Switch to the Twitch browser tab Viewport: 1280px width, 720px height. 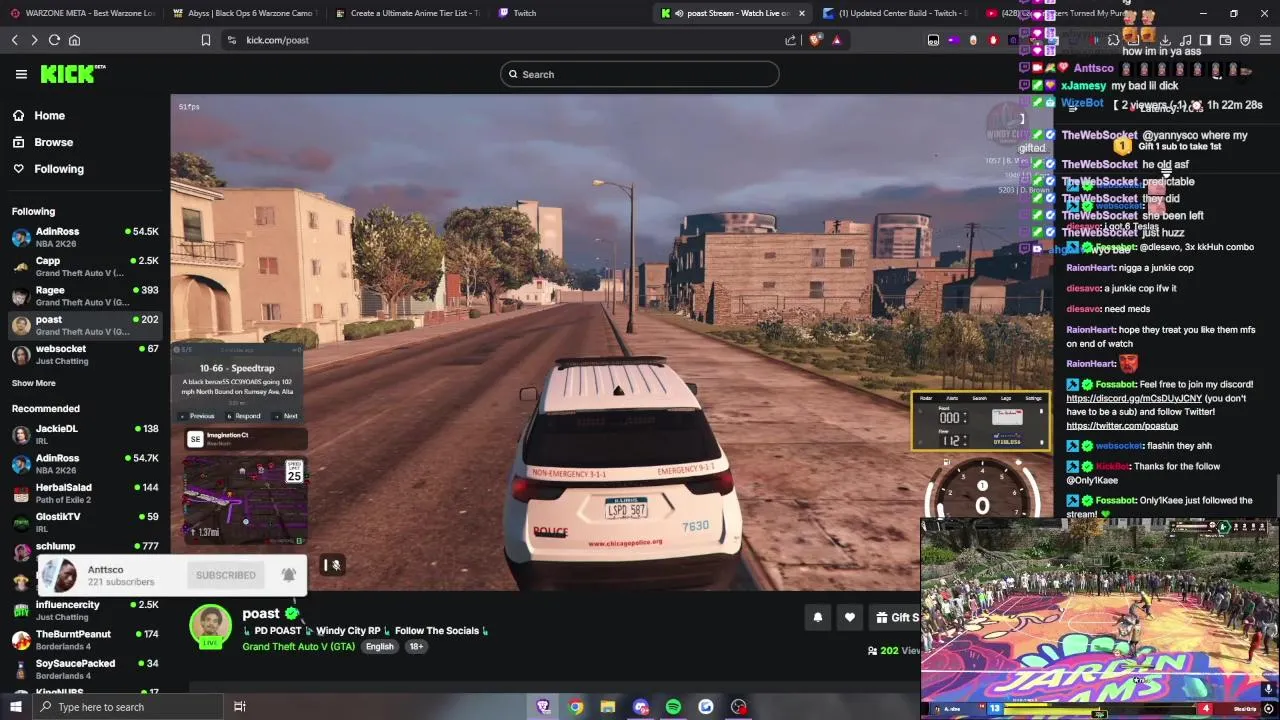(x=570, y=13)
